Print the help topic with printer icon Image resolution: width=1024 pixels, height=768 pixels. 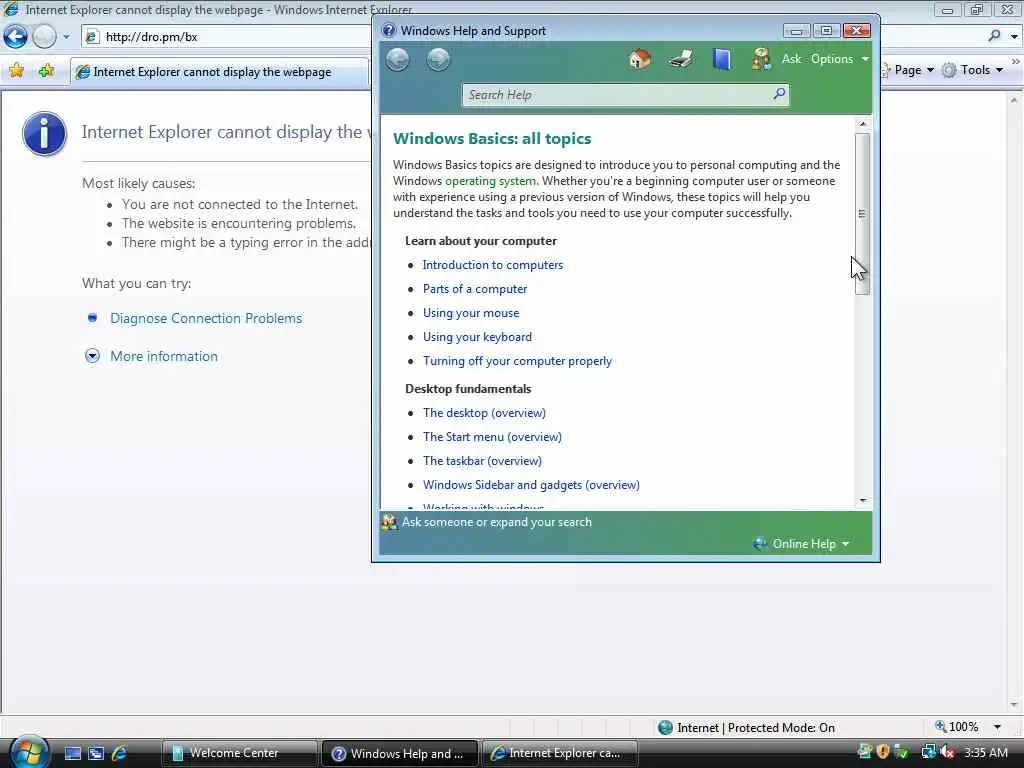(x=680, y=59)
